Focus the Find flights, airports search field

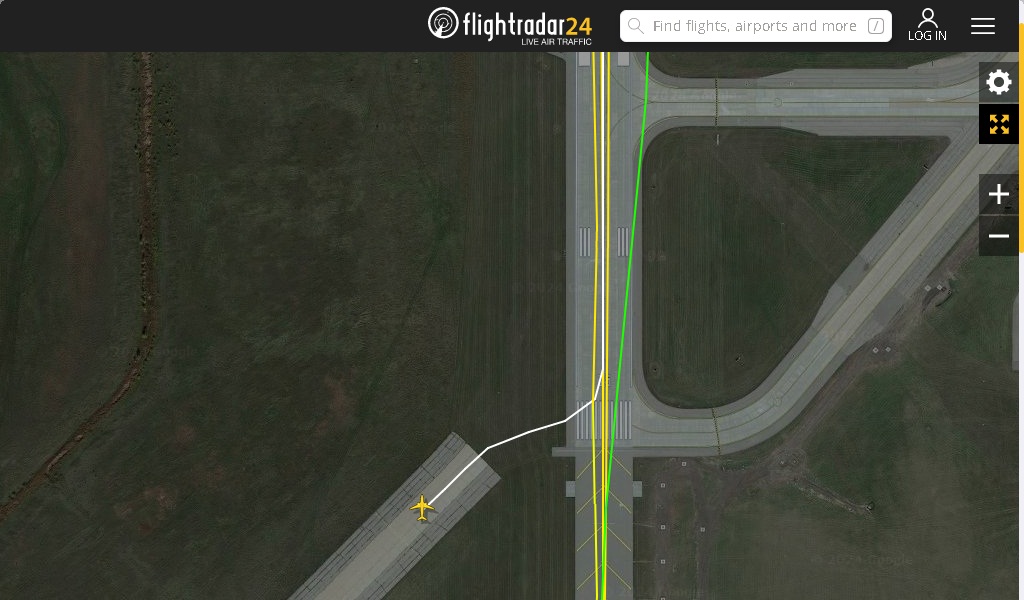tap(756, 26)
